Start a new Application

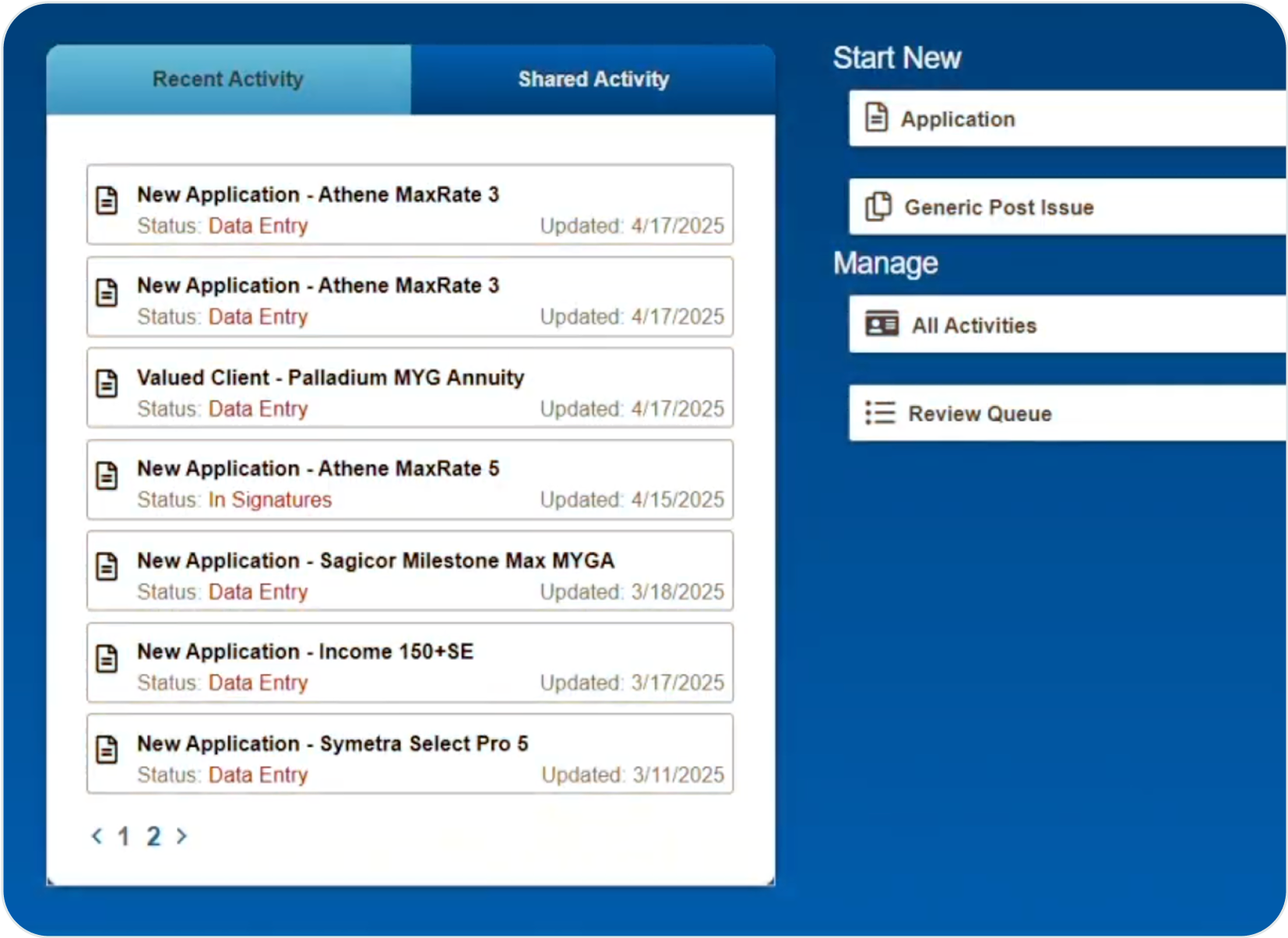click(x=1068, y=118)
